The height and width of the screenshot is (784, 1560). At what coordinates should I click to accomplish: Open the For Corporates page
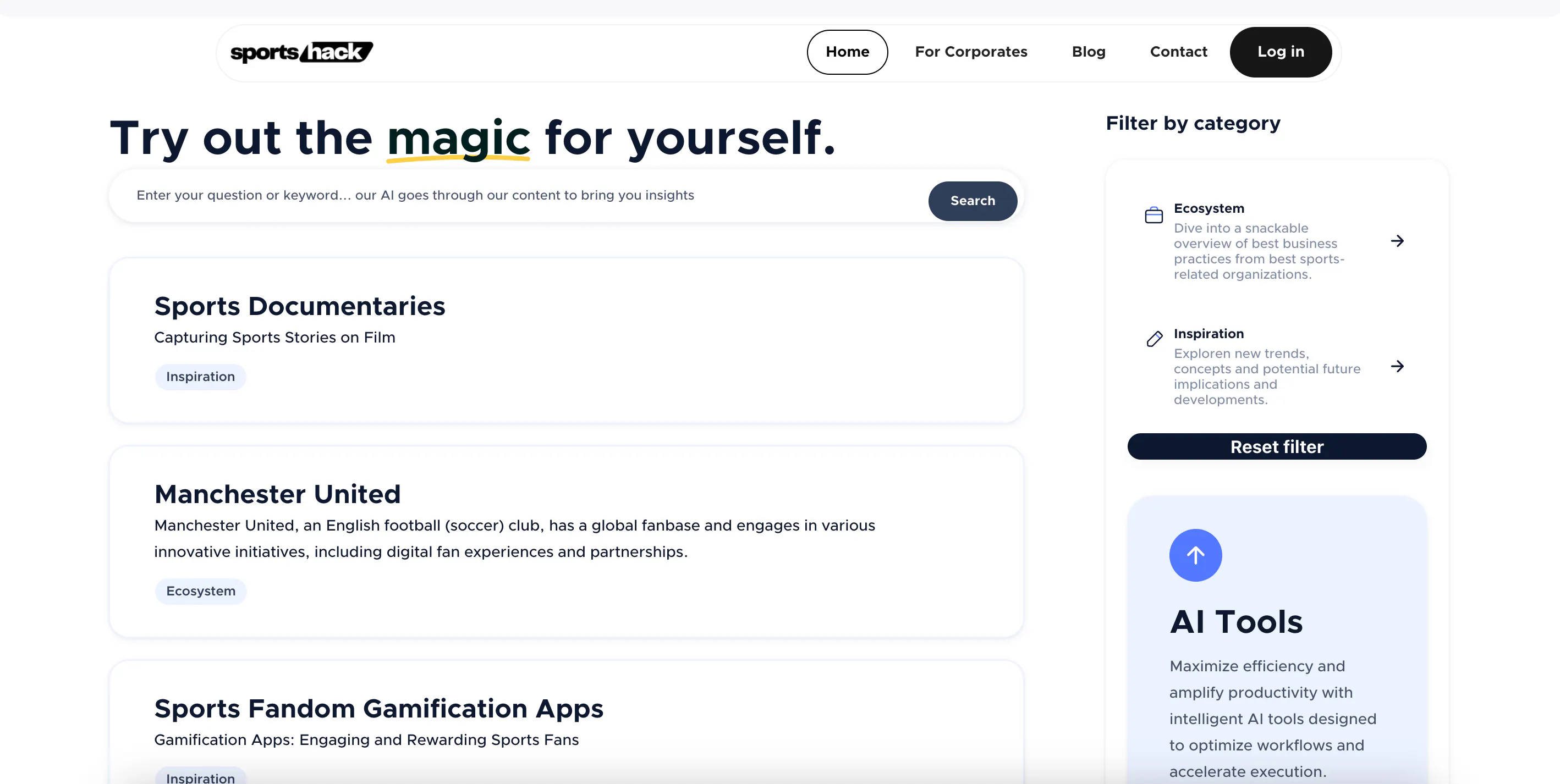tap(971, 52)
